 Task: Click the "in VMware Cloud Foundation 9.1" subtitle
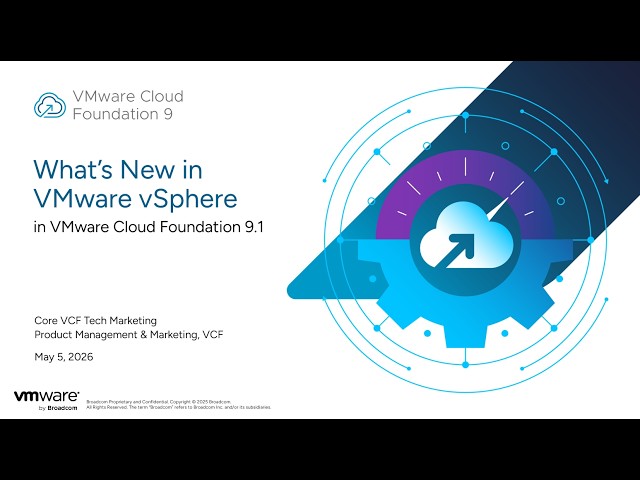point(149,227)
